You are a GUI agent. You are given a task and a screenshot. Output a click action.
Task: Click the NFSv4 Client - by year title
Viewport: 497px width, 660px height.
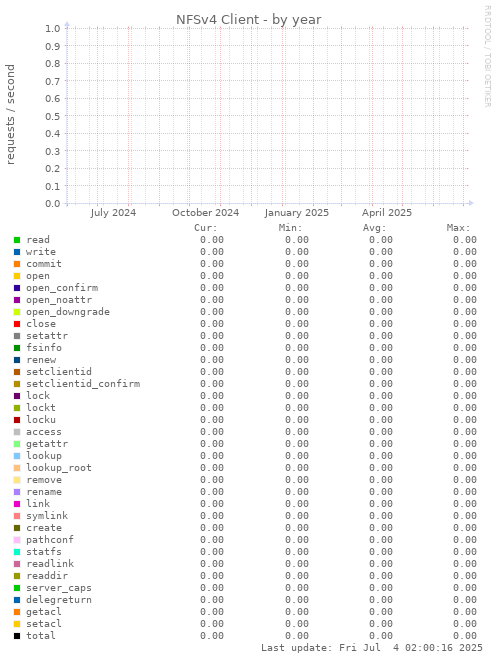[248, 20]
